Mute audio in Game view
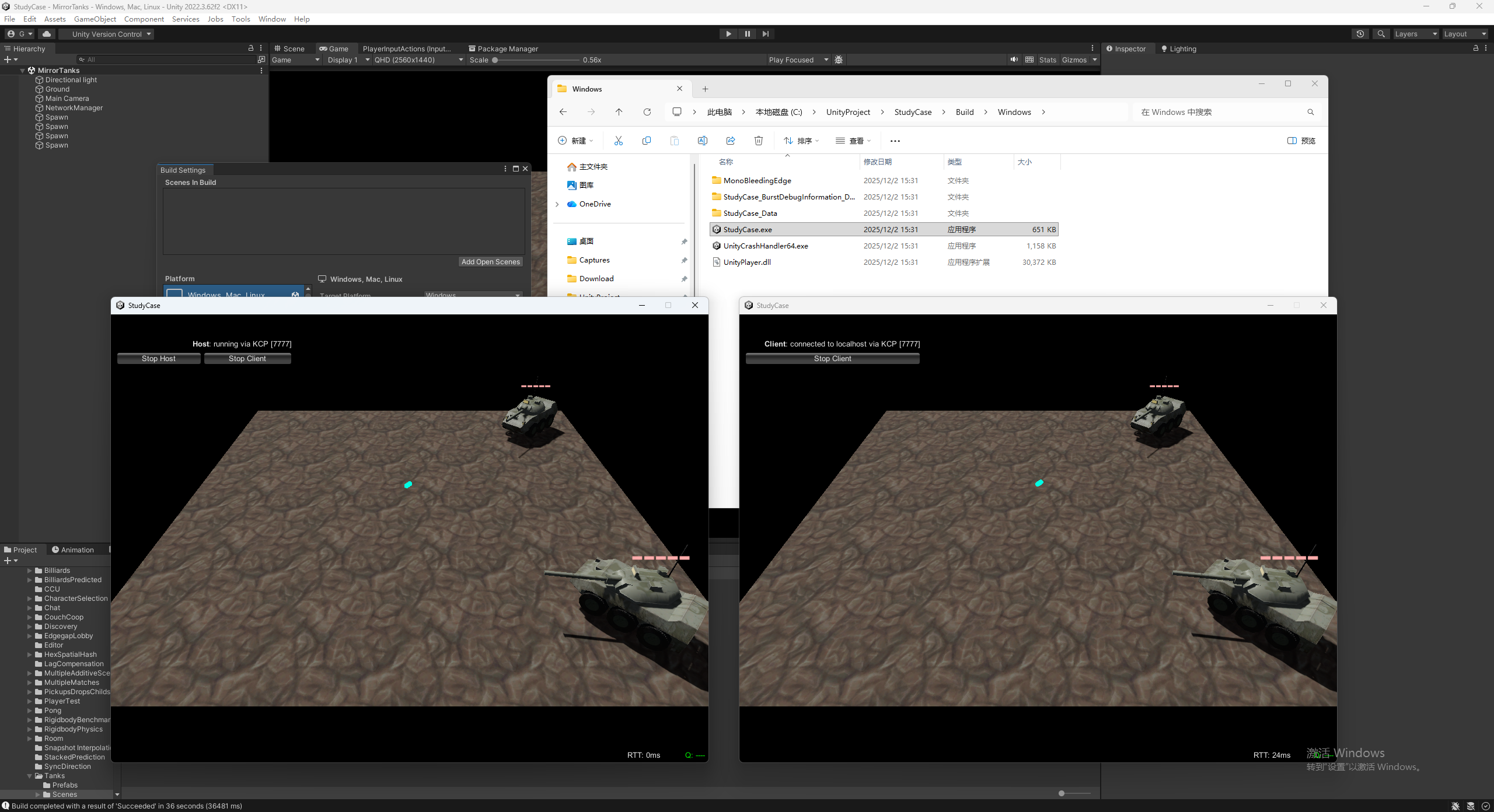 click(x=1014, y=60)
